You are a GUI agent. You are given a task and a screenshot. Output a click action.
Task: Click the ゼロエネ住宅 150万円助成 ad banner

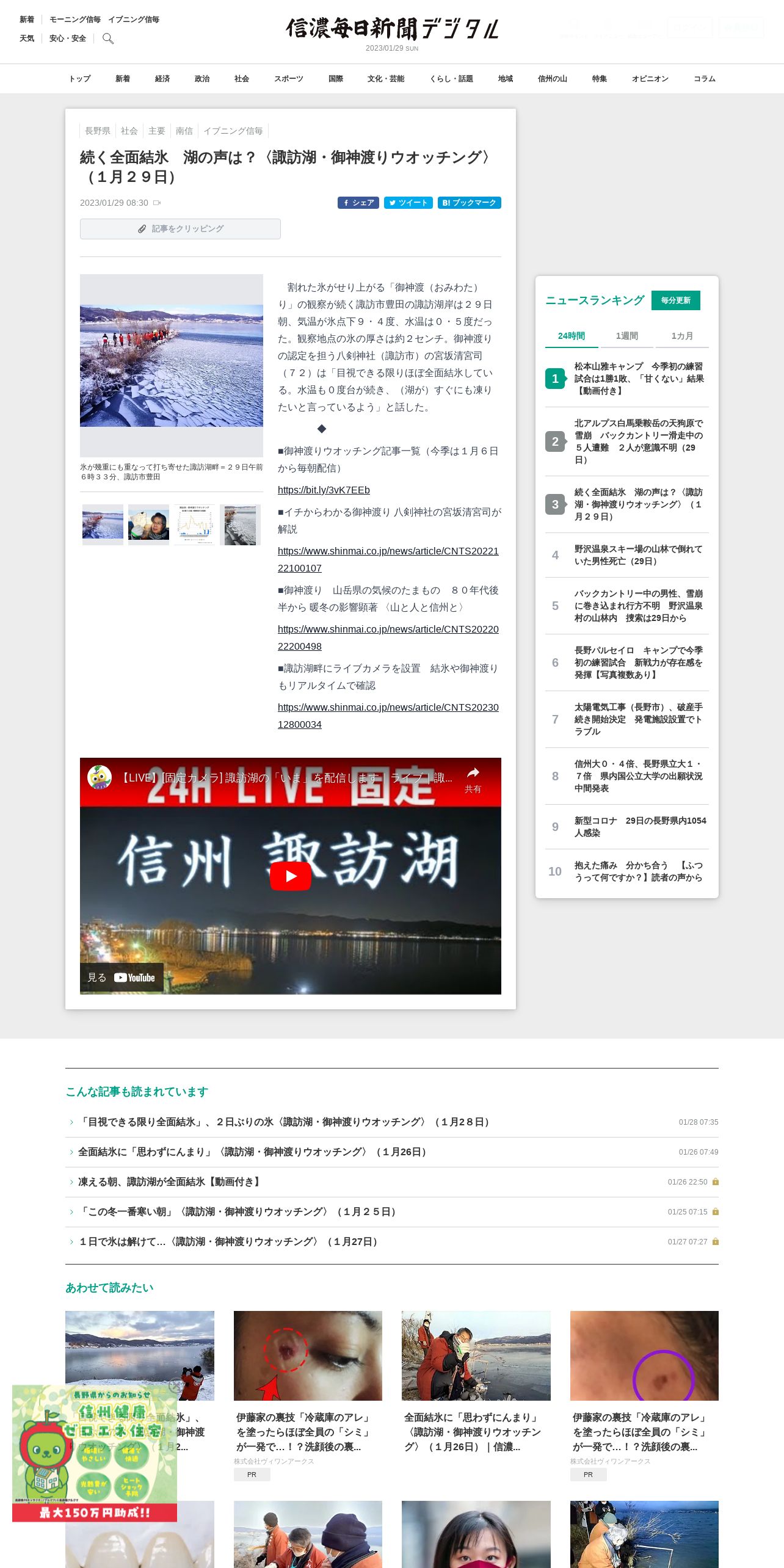pos(95,1453)
